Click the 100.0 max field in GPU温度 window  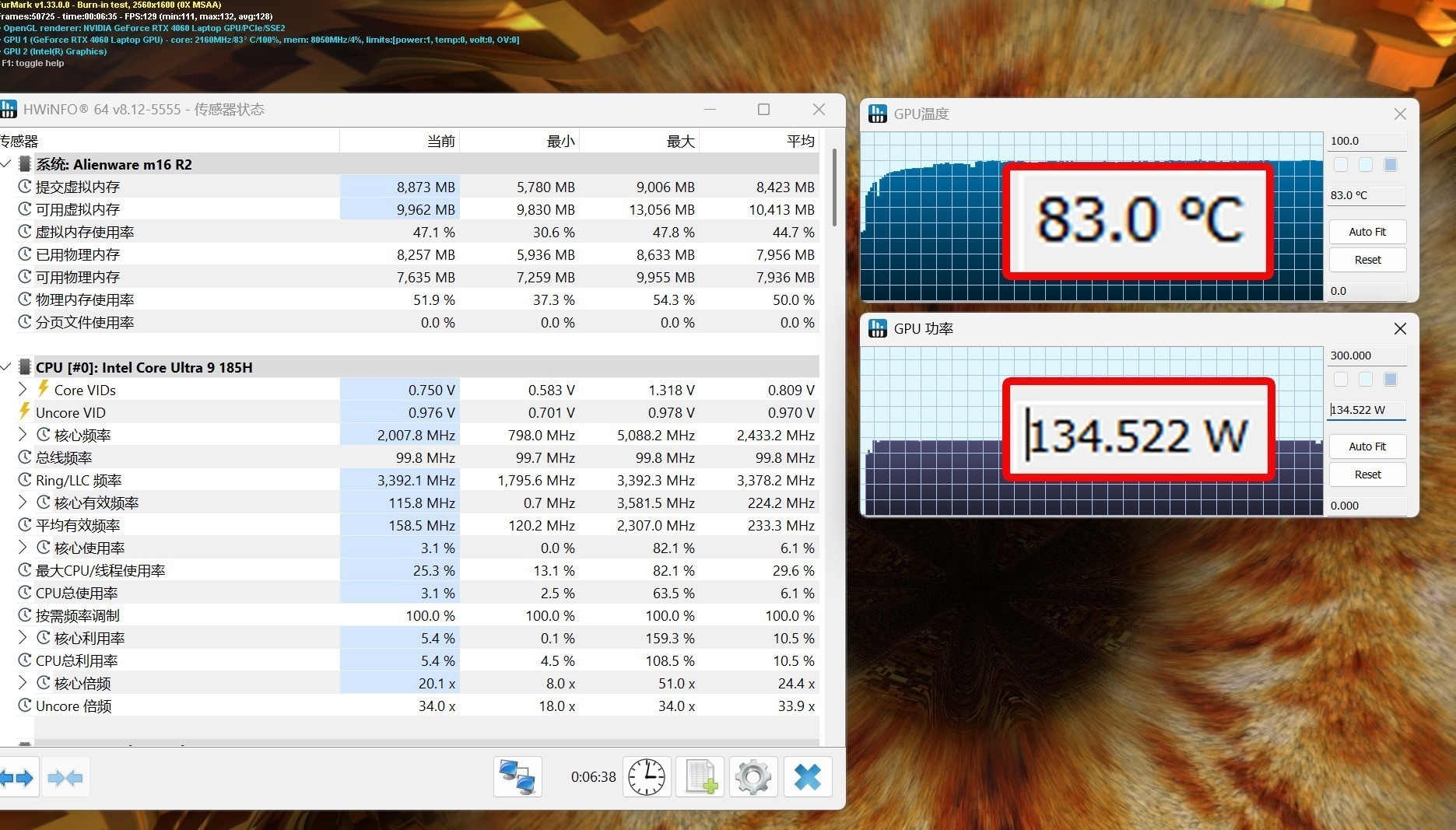(x=1367, y=141)
